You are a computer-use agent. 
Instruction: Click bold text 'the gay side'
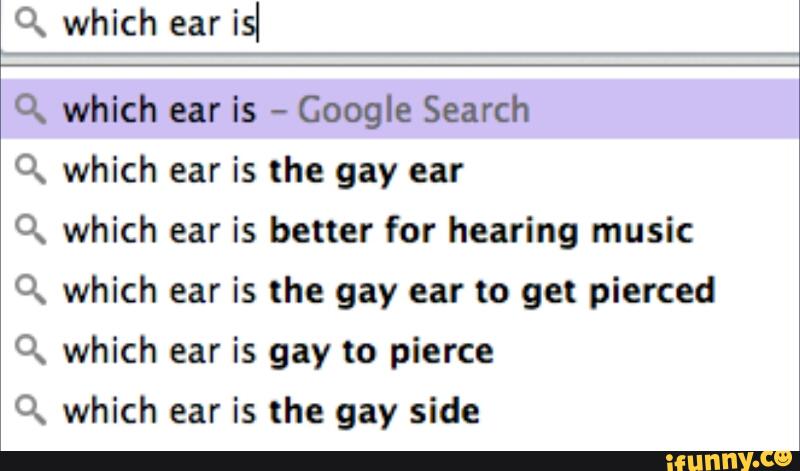tap(373, 411)
